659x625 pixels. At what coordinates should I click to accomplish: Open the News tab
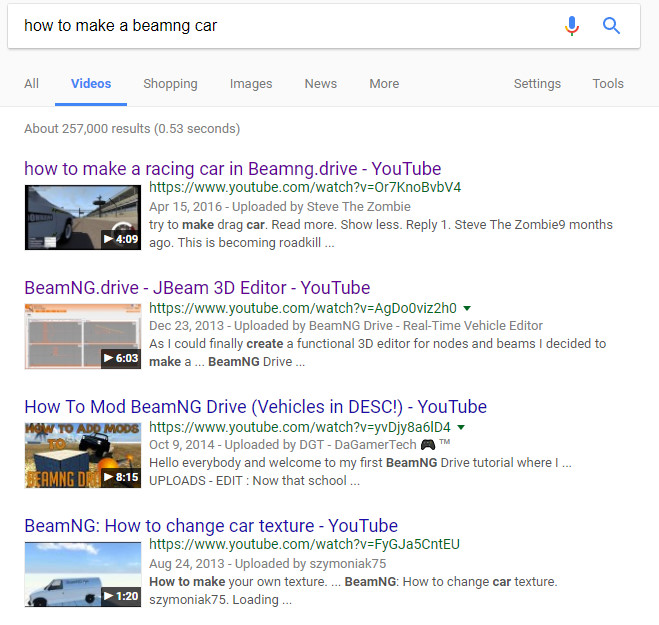pyautogui.click(x=321, y=84)
